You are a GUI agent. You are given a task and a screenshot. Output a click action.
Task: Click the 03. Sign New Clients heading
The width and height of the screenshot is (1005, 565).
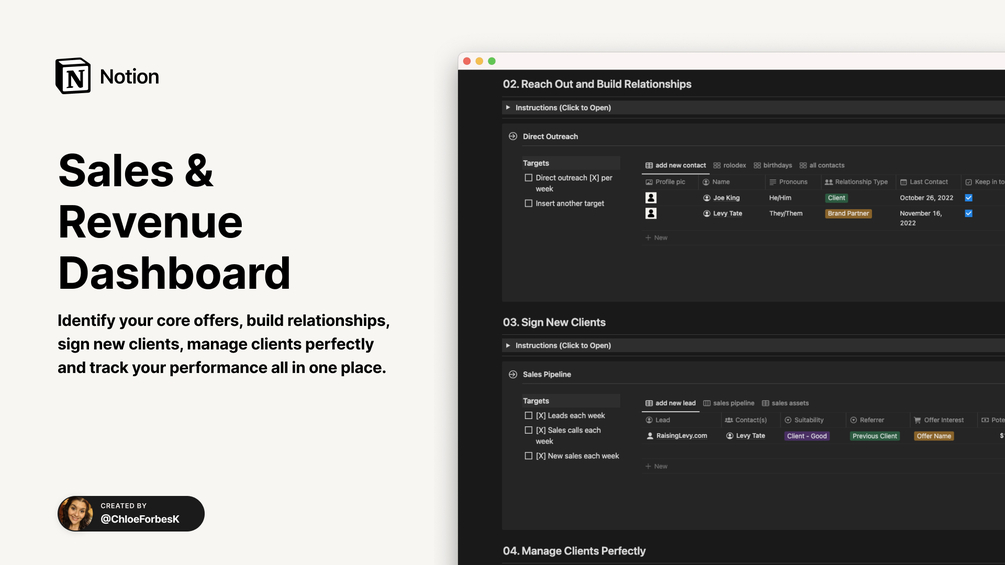(x=554, y=322)
